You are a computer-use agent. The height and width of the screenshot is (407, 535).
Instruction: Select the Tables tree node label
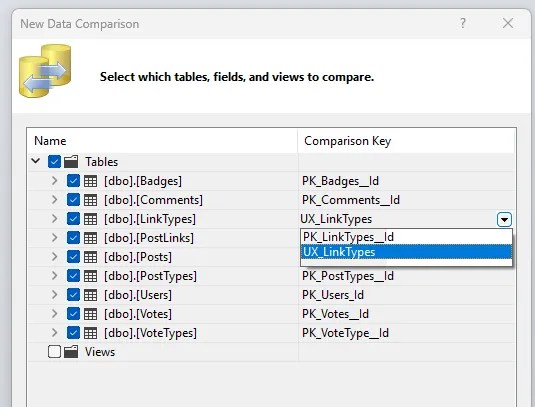click(x=102, y=162)
